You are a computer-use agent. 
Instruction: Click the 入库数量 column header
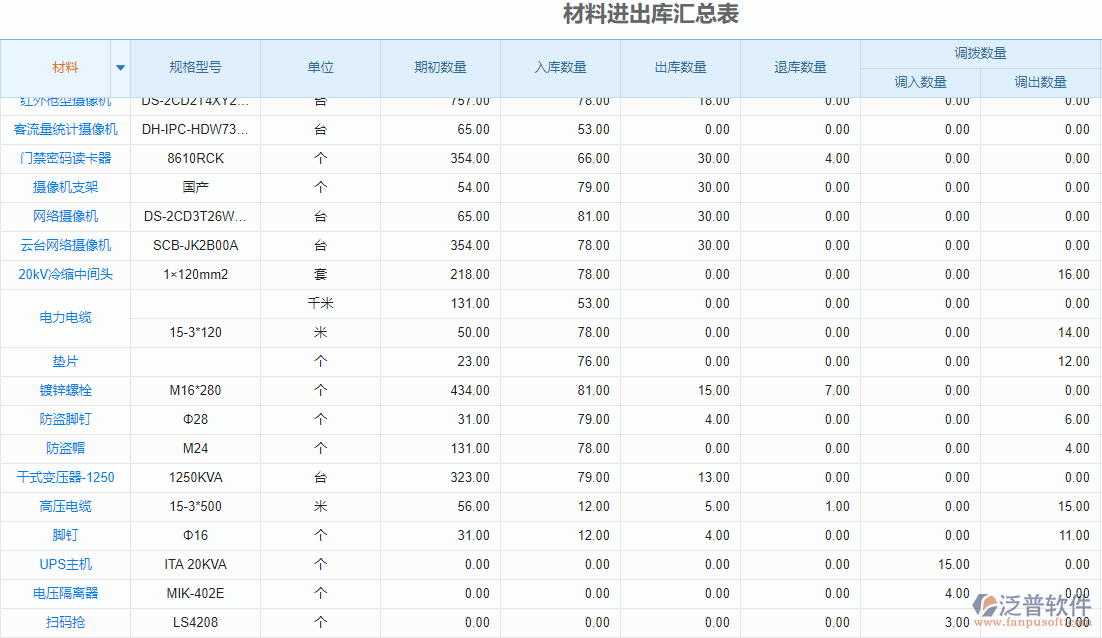[560, 65]
